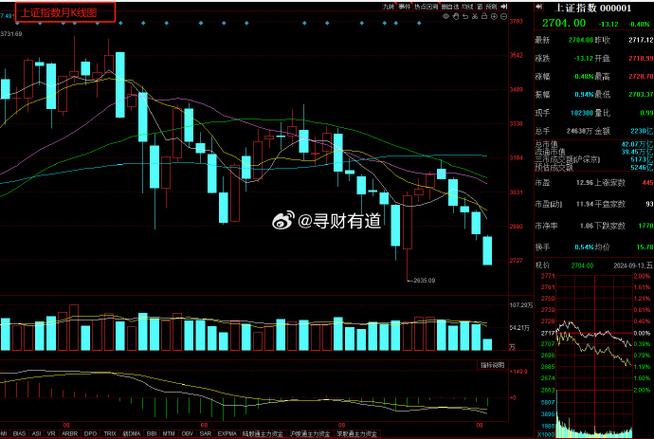Viewport: 654px width, 439px height.
Task: Collapse chart via arrow icon after 预测
Action: [x=503, y=7]
